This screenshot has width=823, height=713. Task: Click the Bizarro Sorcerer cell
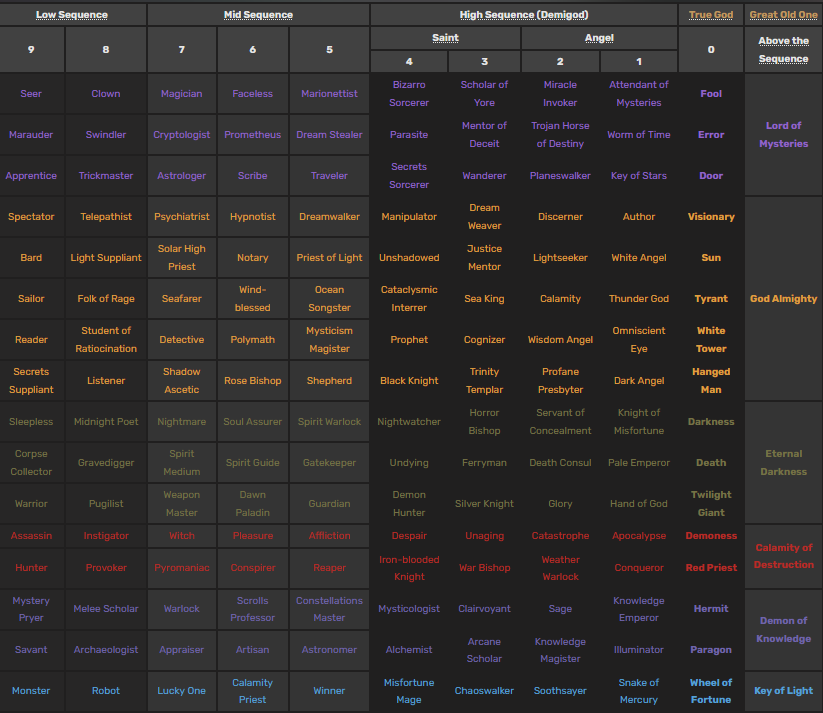(x=409, y=93)
